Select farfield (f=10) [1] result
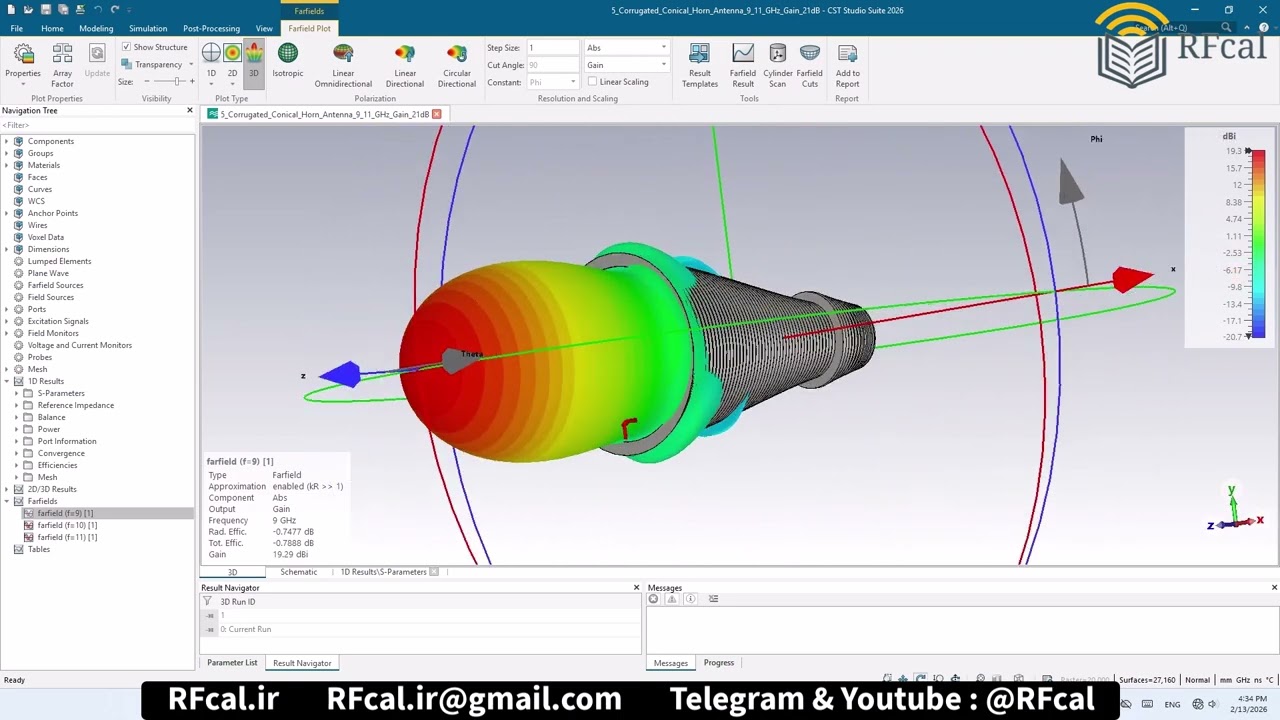This screenshot has height=720, width=1280. click(67, 525)
